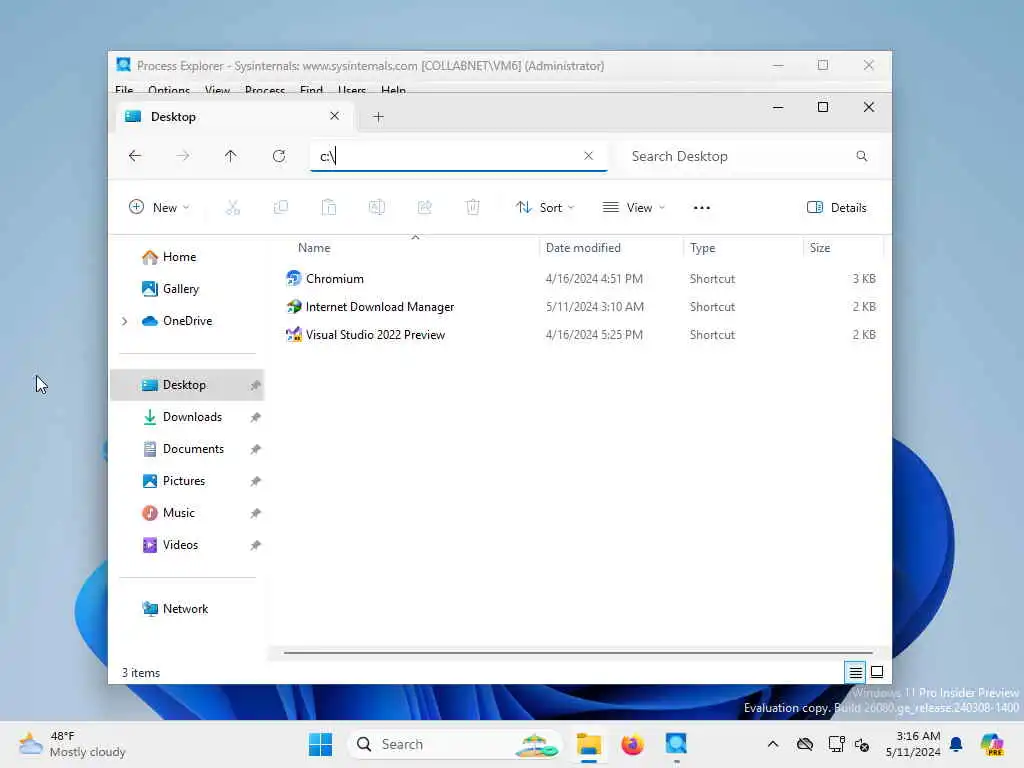
Task: Click the pin icon beside Videos
Action: (255, 545)
